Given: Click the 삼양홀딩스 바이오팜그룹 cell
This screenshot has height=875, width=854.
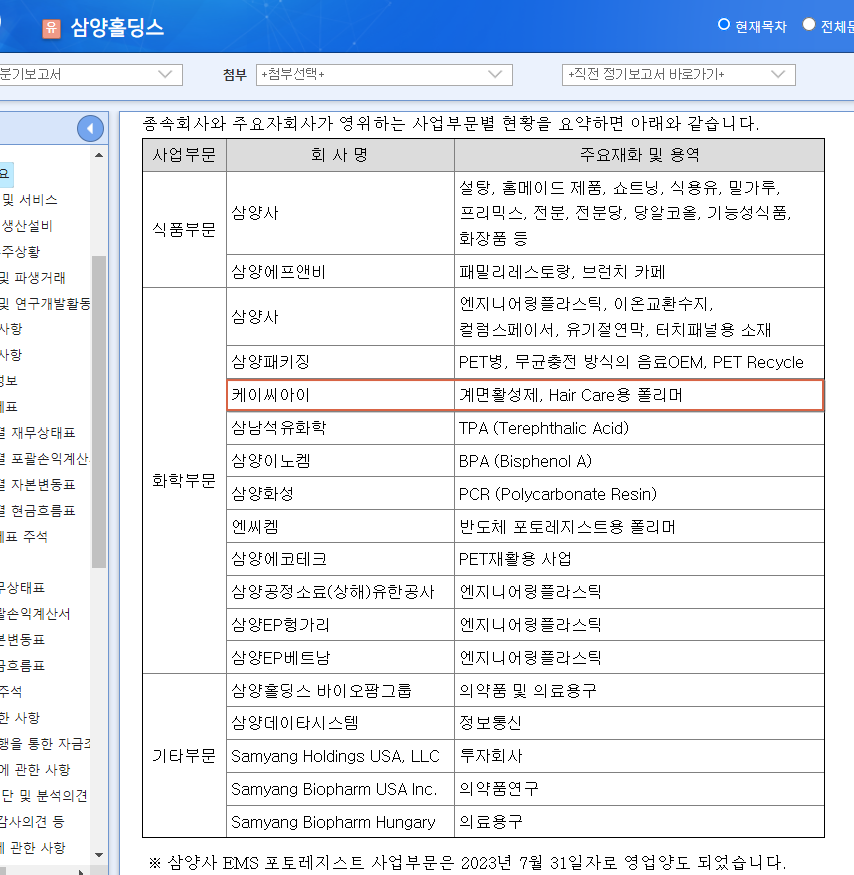Looking at the screenshot, I should click(x=340, y=691).
